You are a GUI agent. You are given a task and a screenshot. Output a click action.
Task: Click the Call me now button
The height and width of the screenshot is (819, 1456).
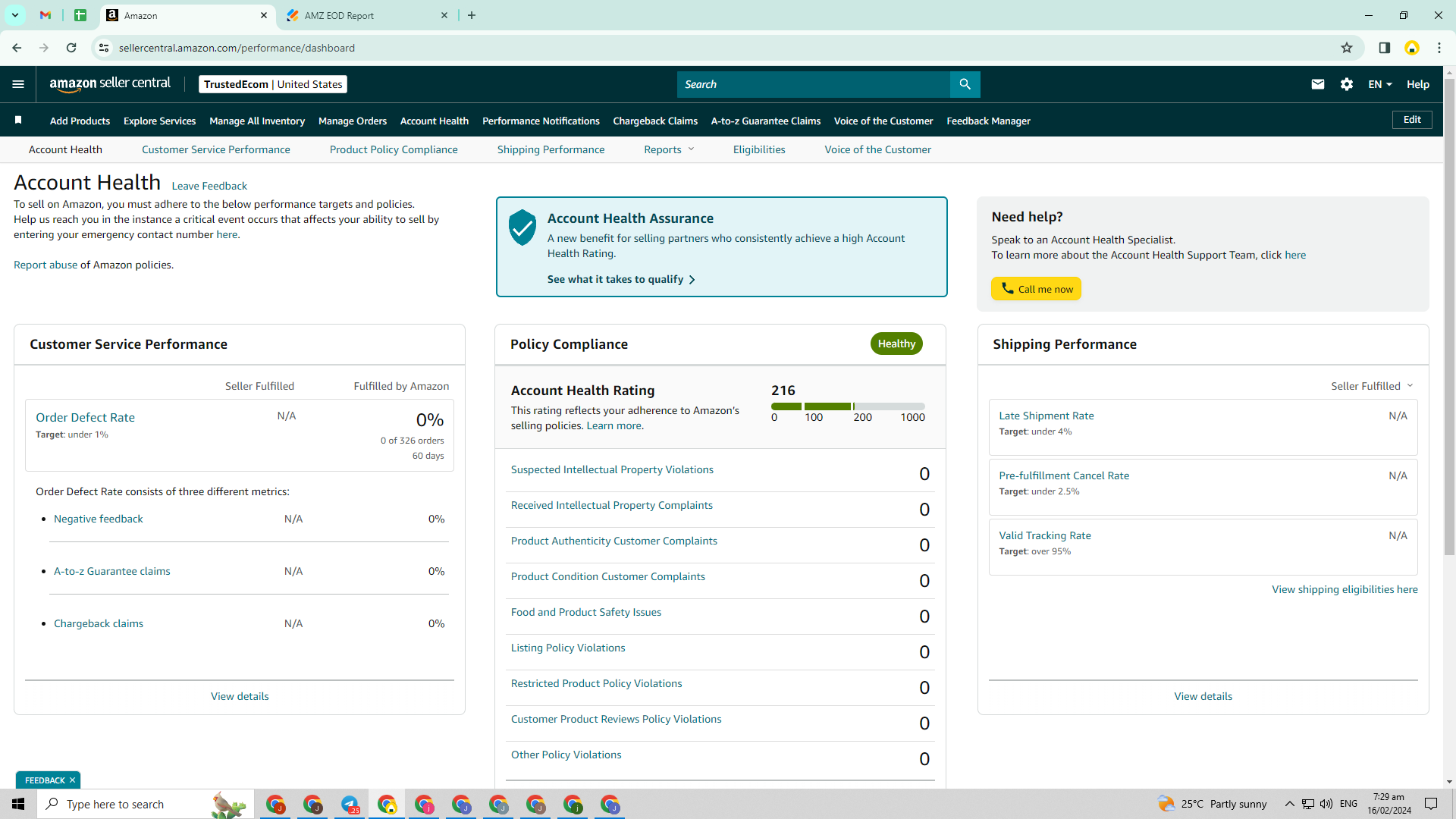[x=1036, y=289]
